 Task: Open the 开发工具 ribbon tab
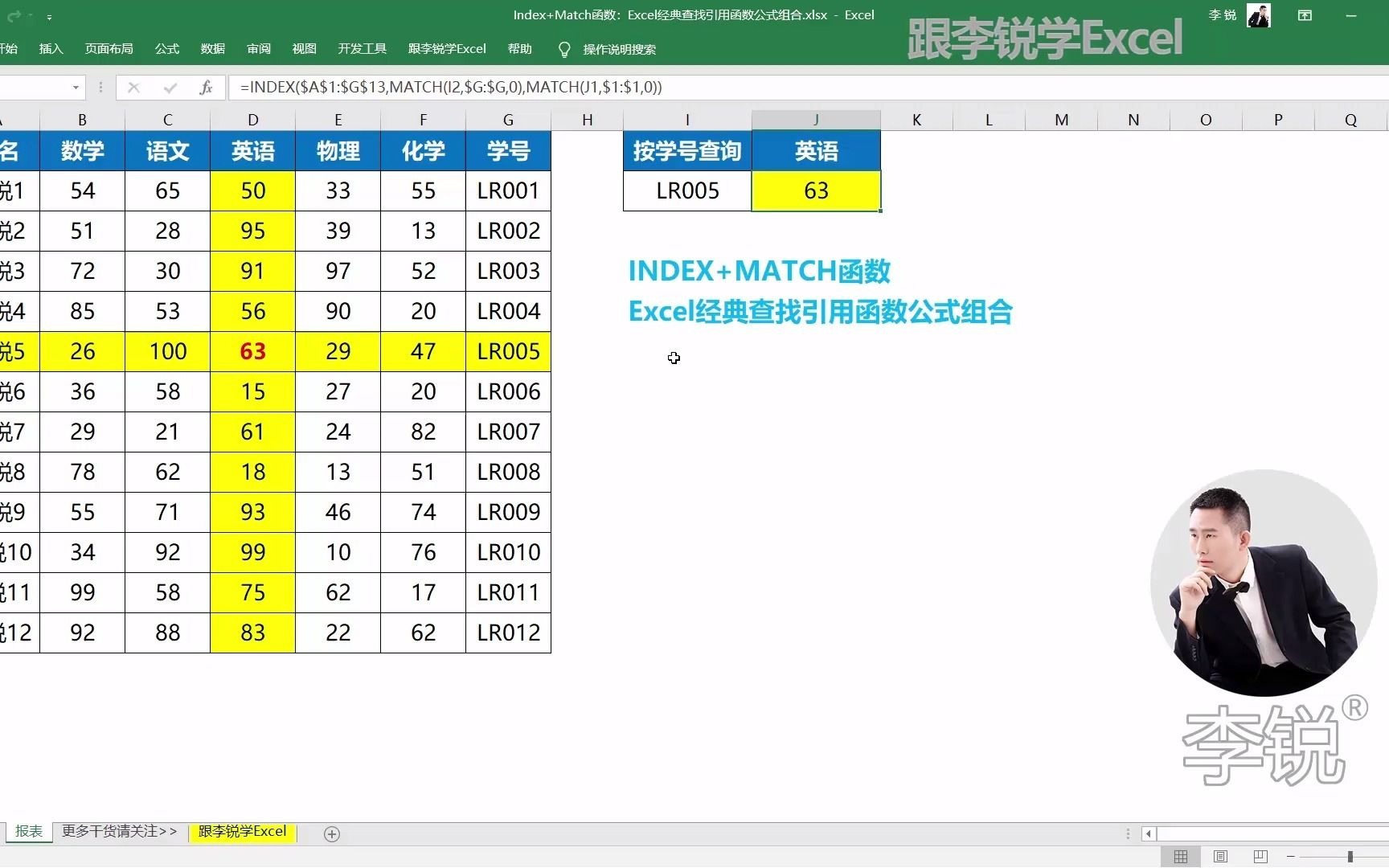tap(362, 49)
